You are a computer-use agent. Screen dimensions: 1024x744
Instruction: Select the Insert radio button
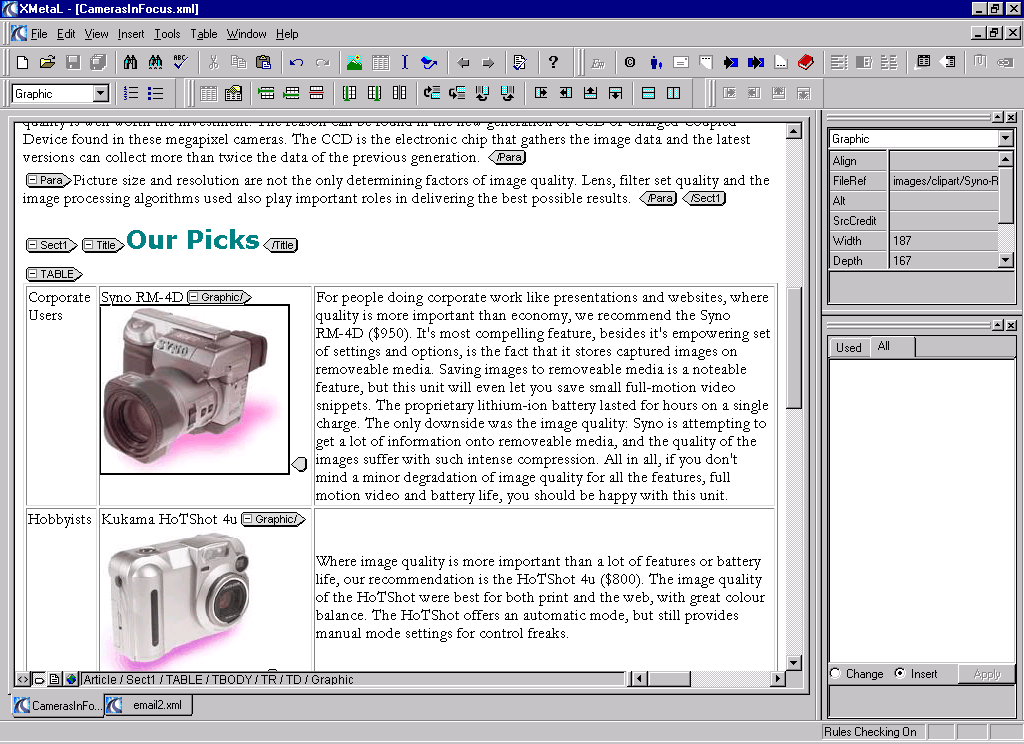pos(900,673)
